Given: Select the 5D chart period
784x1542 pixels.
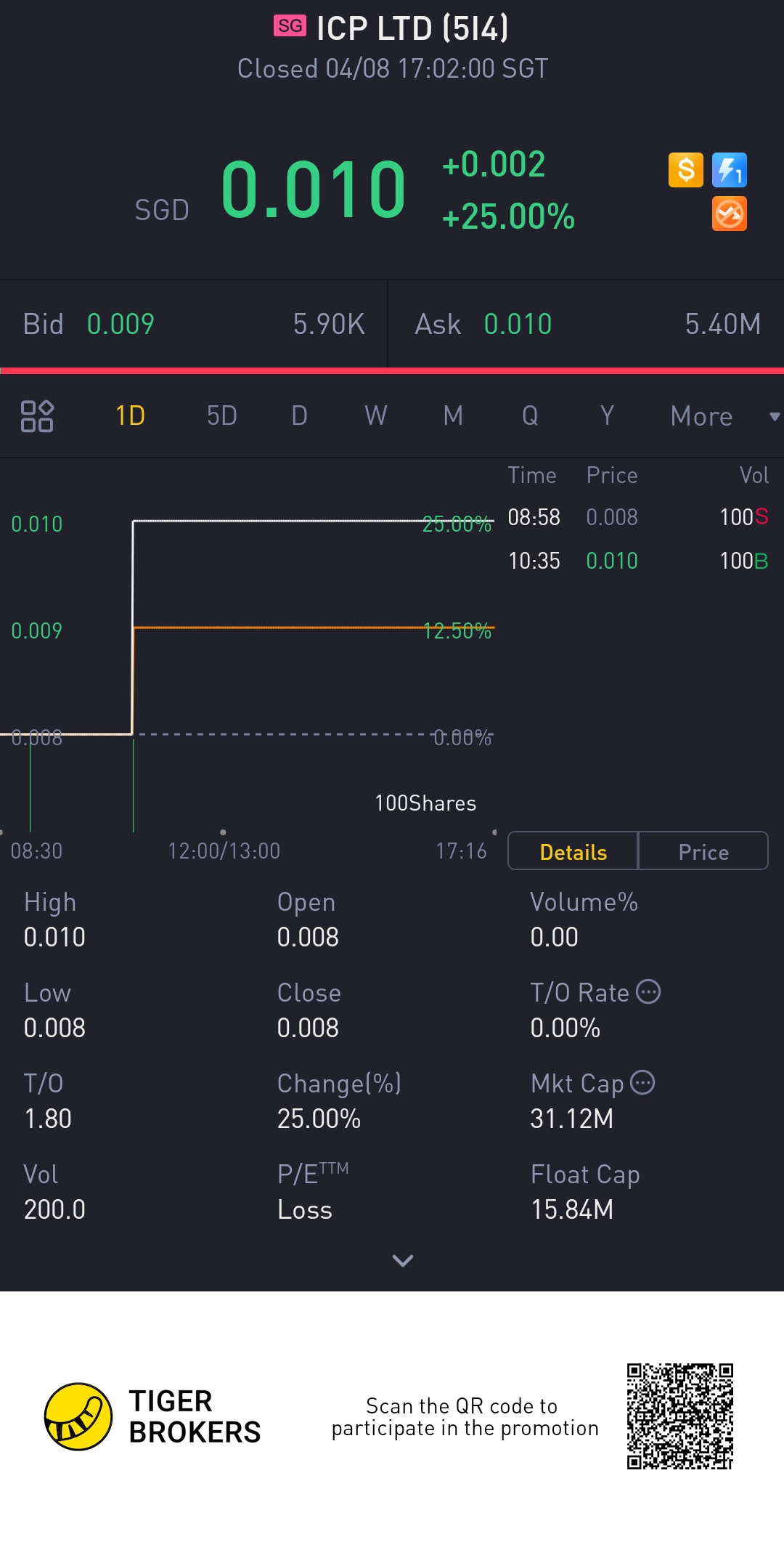Looking at the screenshot, I should coord(221,416).
